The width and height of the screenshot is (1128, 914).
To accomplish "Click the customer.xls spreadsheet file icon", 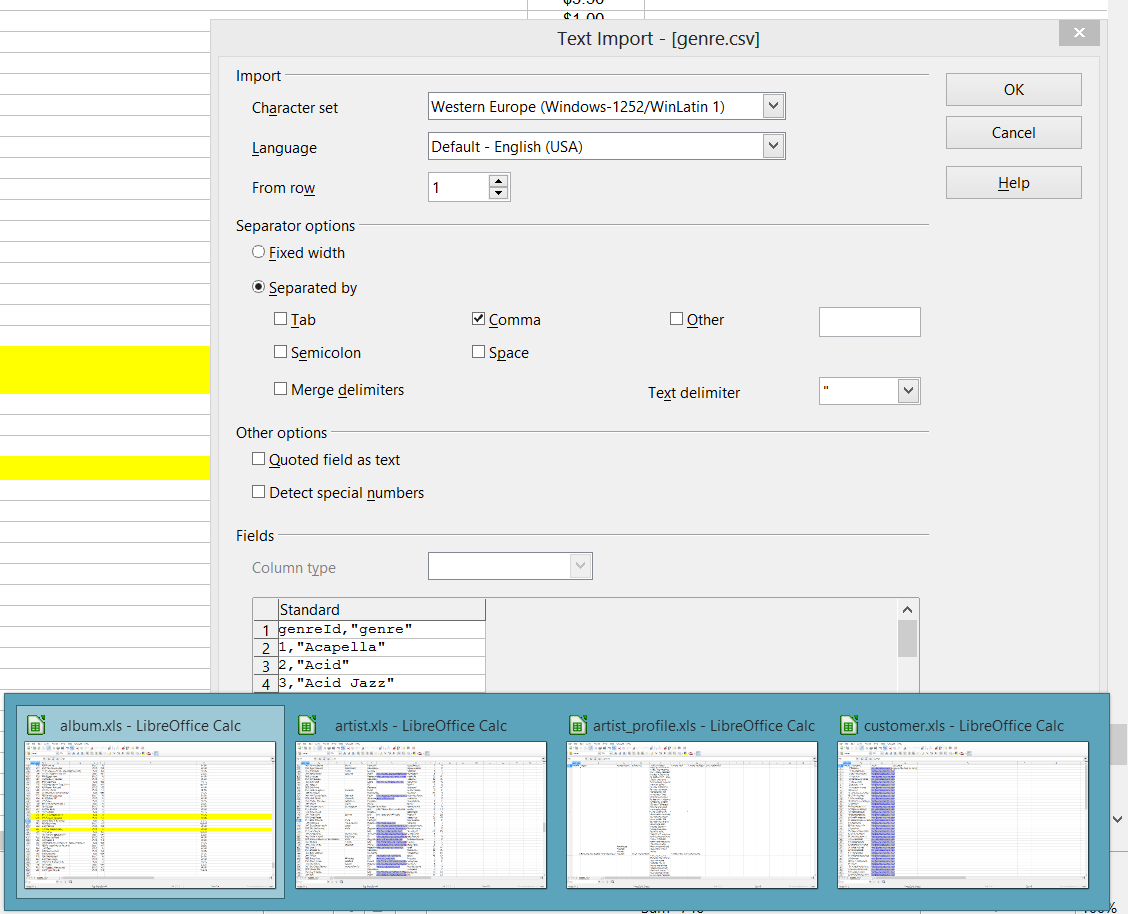I will tap(849, 725).
